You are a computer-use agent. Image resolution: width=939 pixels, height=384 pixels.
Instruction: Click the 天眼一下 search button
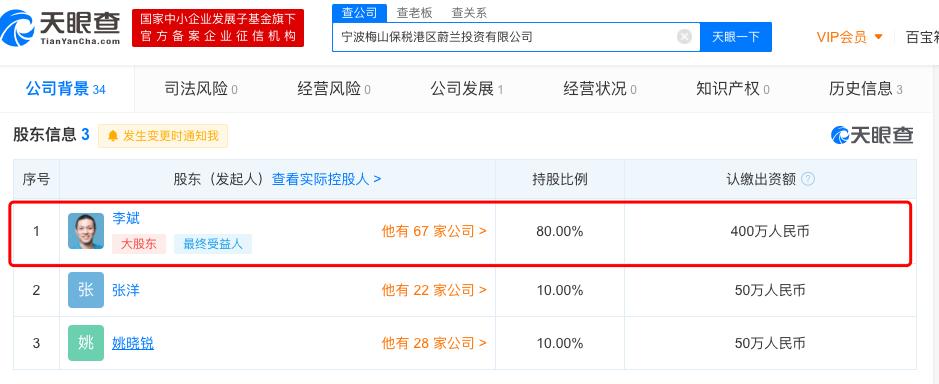tap(735, 37)
